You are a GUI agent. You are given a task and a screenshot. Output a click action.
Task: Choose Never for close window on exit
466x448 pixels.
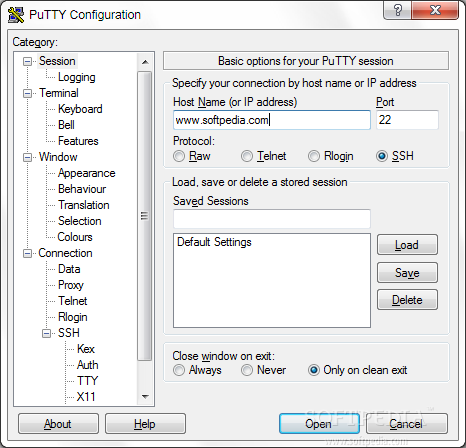(247, 370)
